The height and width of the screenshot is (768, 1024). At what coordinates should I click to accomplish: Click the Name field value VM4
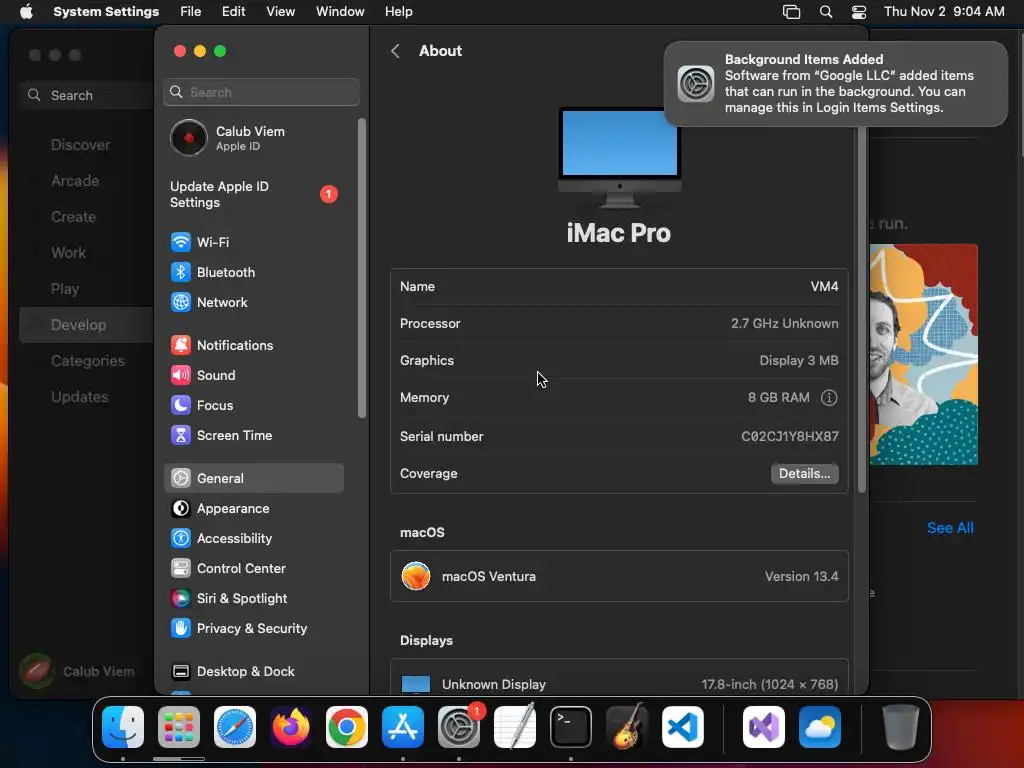[824, 286]
